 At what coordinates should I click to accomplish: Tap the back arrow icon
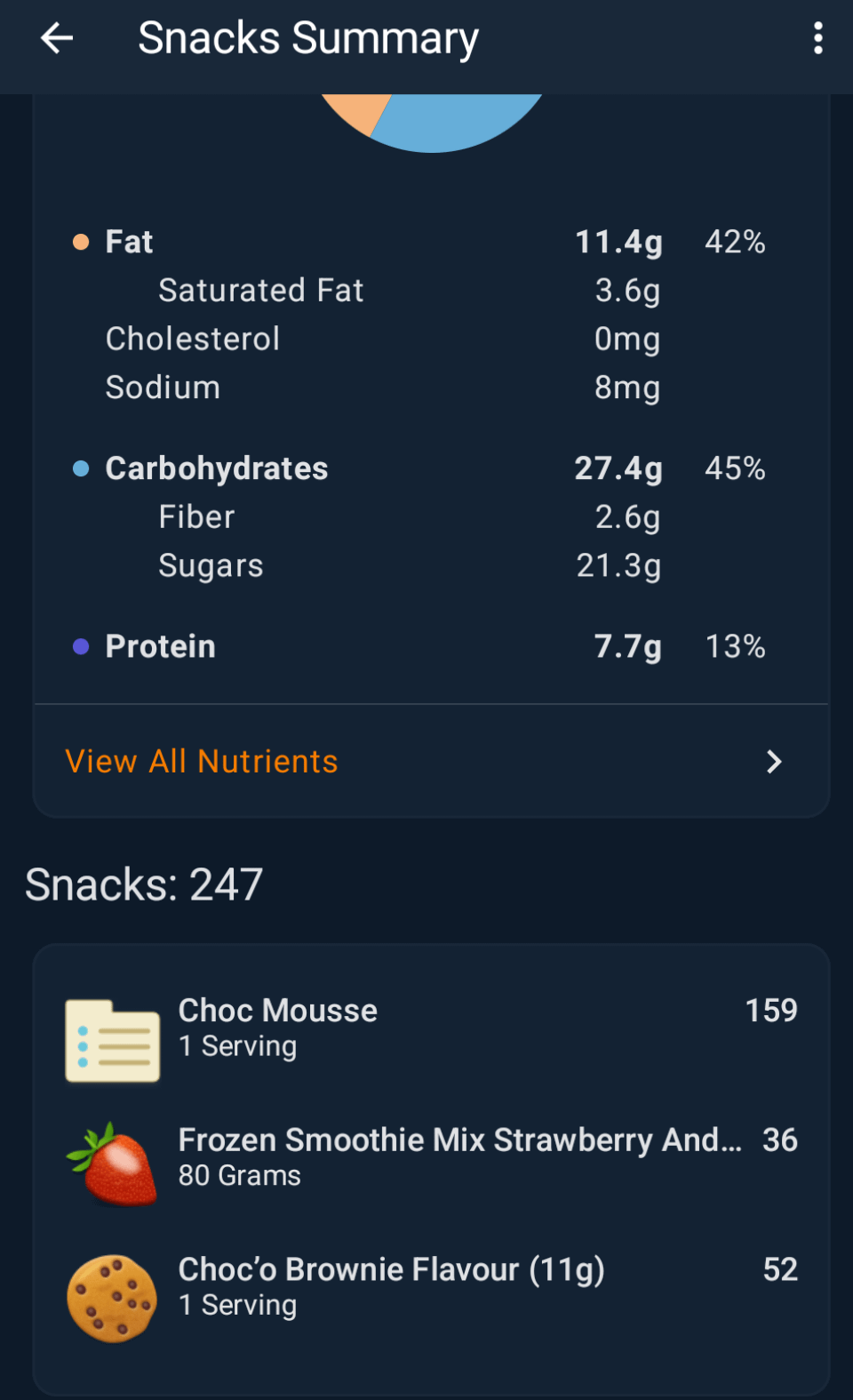click(57, 38)
